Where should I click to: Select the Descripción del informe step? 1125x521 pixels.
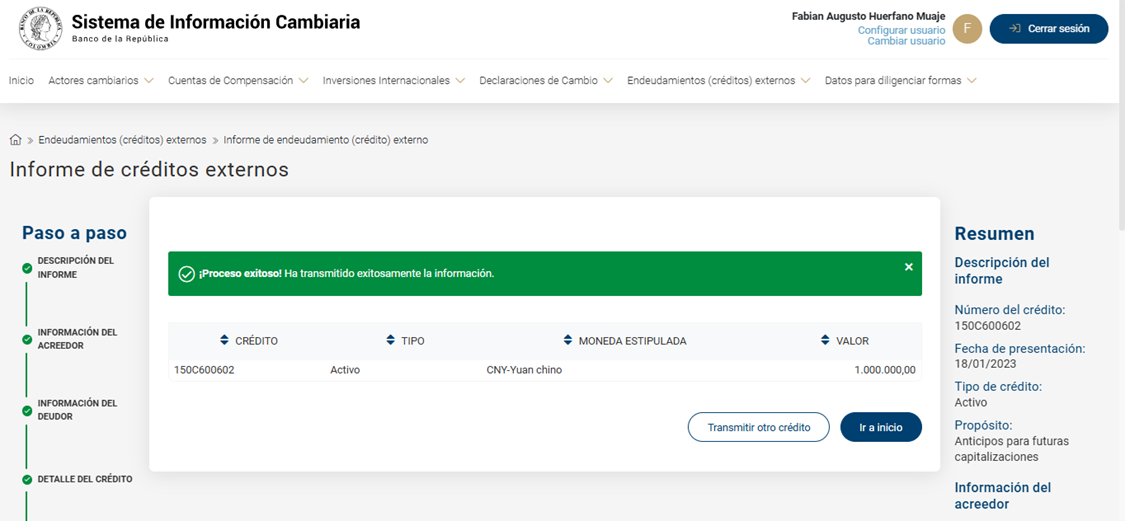(76, 267)
